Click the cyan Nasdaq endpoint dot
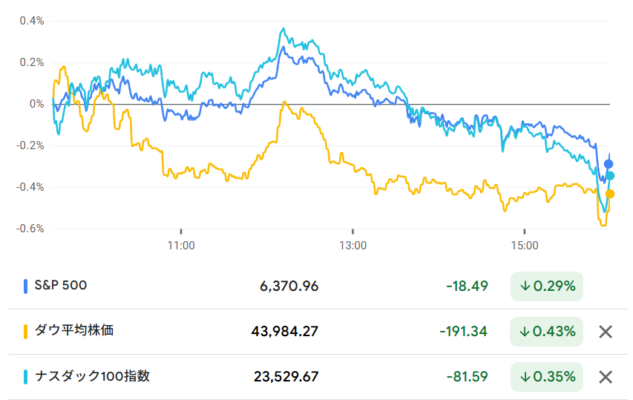The image size is (633, 400). [610, 176]
